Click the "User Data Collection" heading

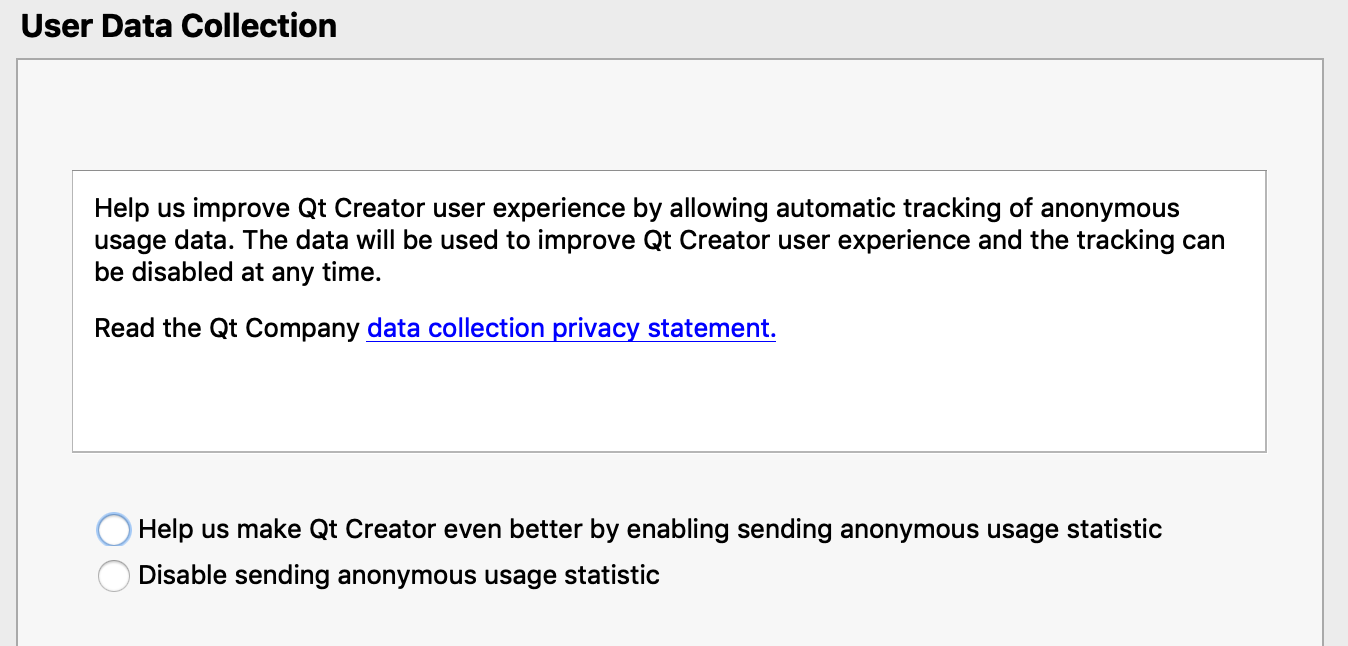[x=179, y=26]
